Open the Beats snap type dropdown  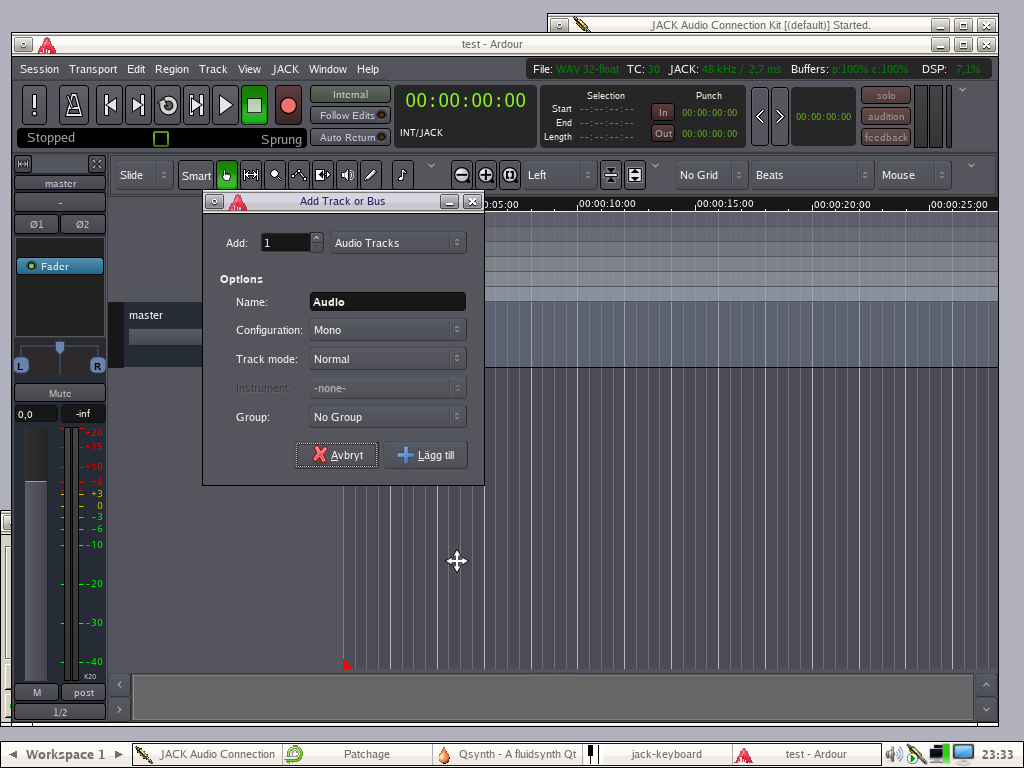point(812,175)
